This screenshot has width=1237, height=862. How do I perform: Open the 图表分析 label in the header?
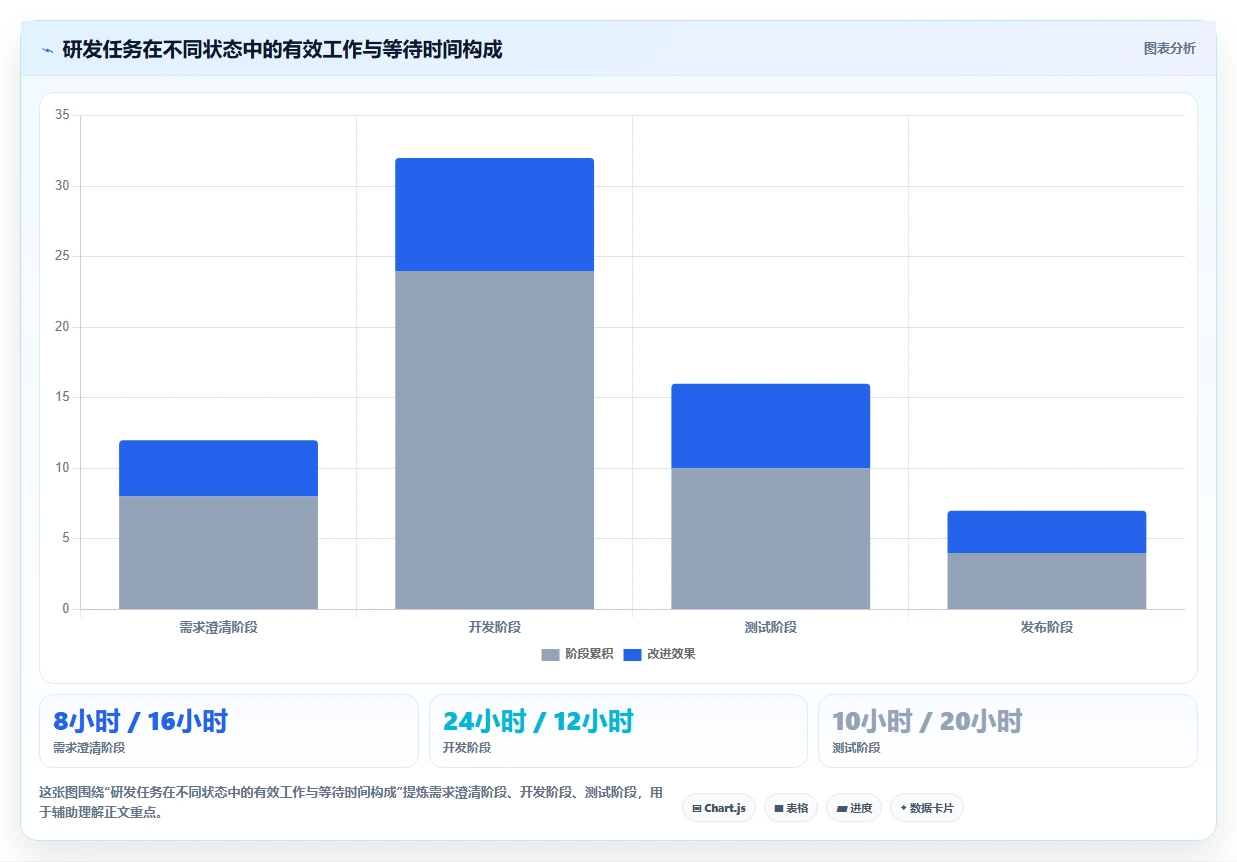click(x=1169, y=48)
